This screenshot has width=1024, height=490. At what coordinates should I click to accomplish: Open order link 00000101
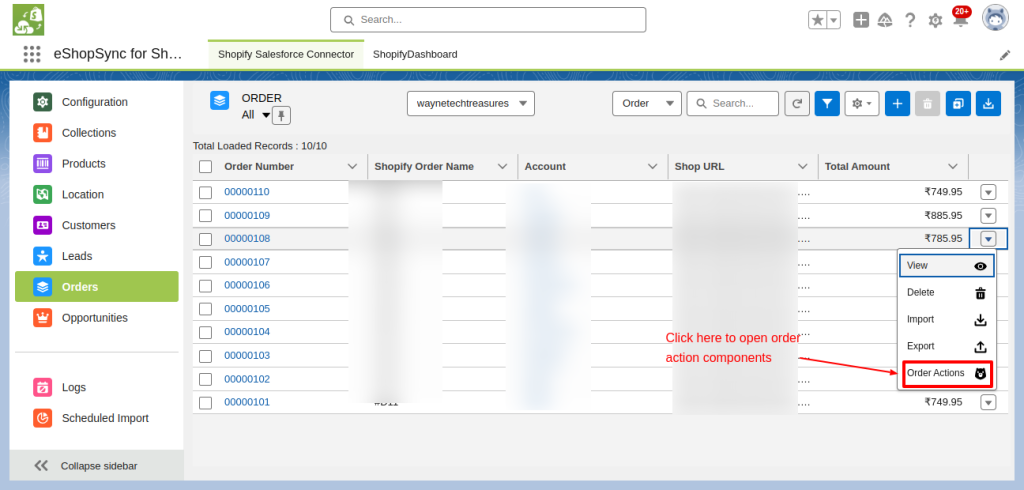247,402
